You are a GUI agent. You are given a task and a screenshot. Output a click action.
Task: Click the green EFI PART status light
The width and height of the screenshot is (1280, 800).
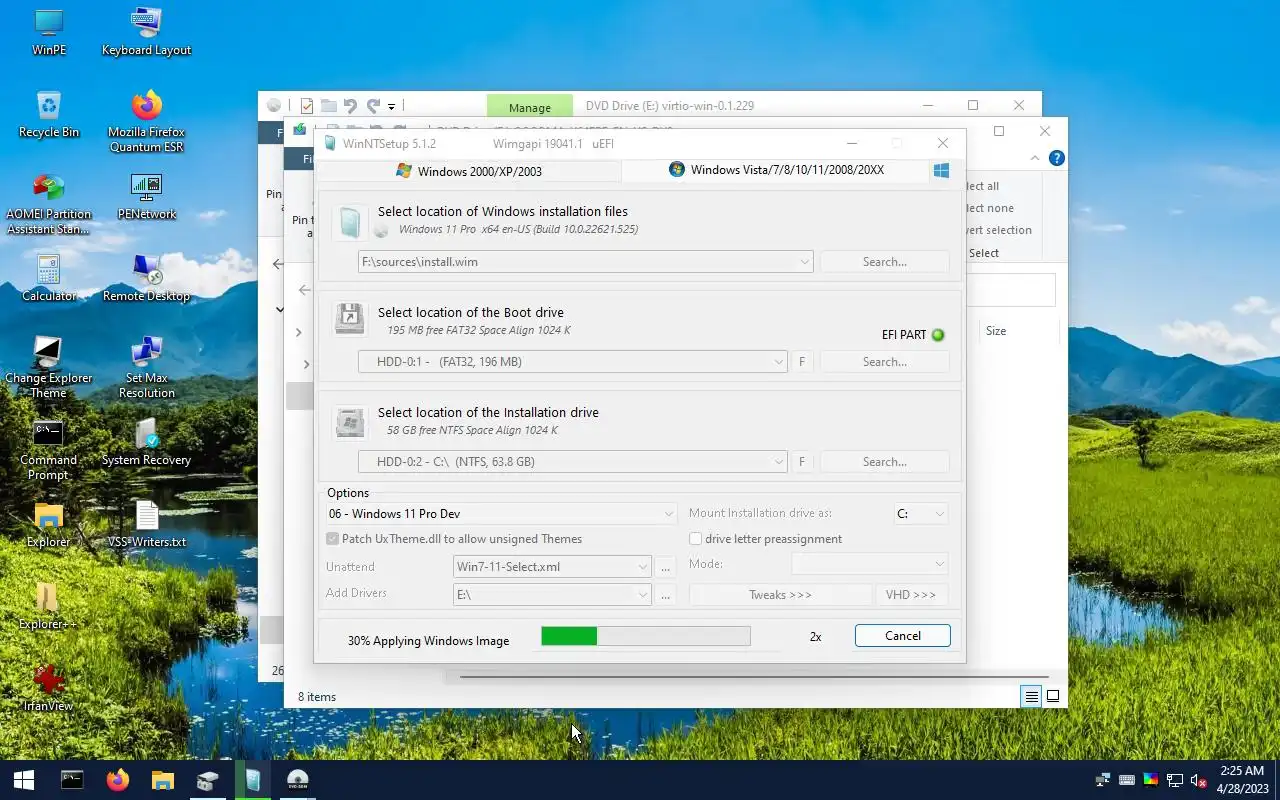pyautogui.click(x=938, y=335)
